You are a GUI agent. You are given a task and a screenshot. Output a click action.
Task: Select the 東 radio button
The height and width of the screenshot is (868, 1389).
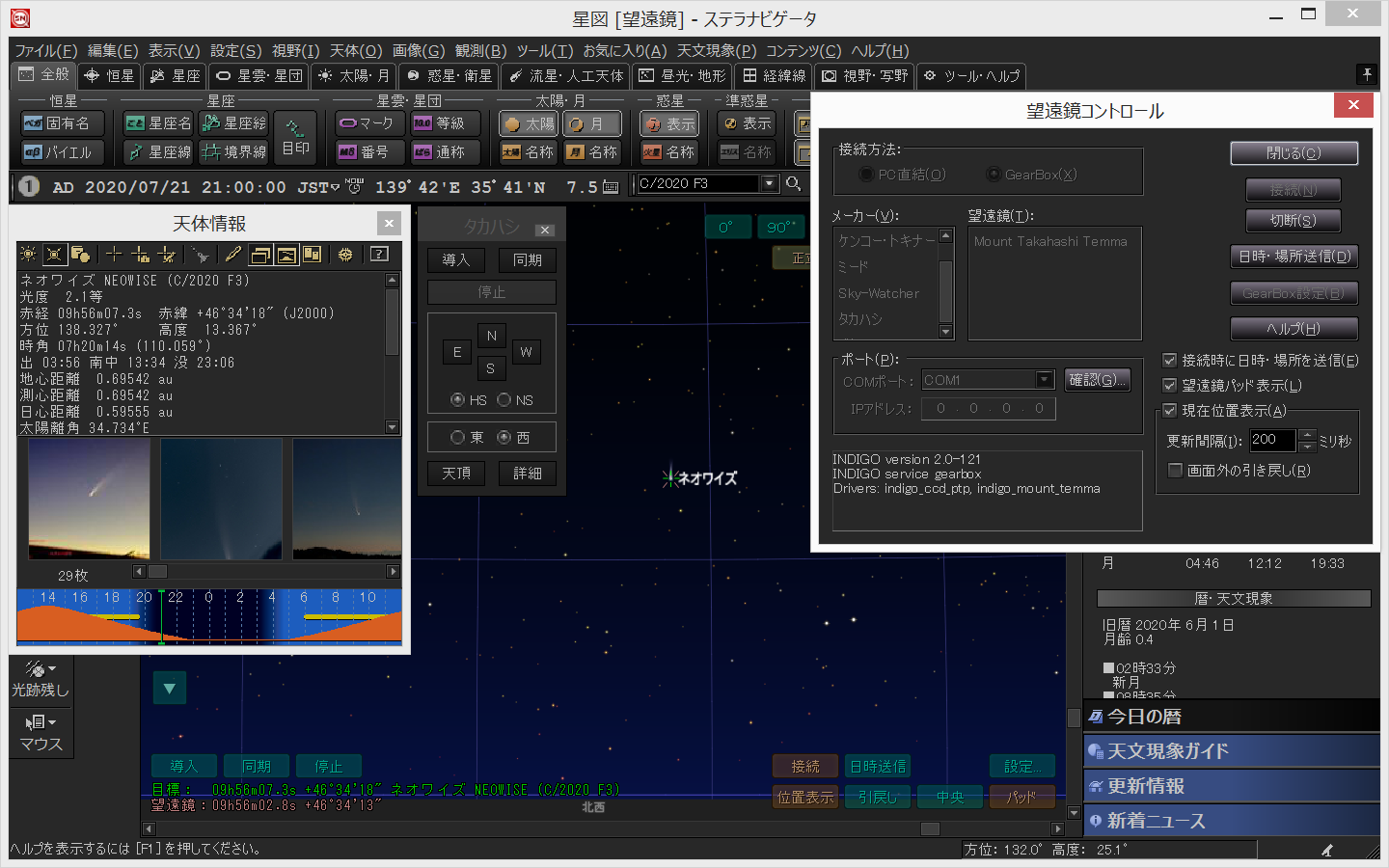coord(458,438)
